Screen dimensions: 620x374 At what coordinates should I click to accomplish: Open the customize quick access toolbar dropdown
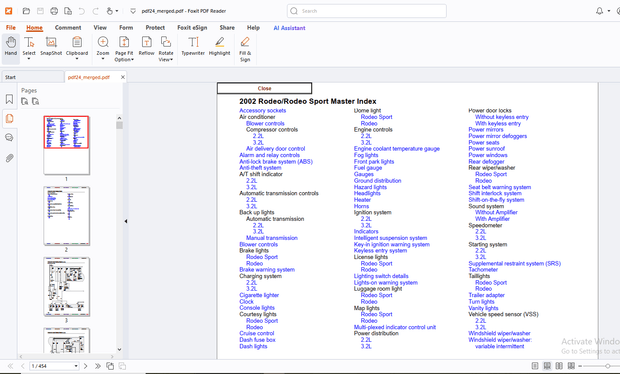[133, 11]
